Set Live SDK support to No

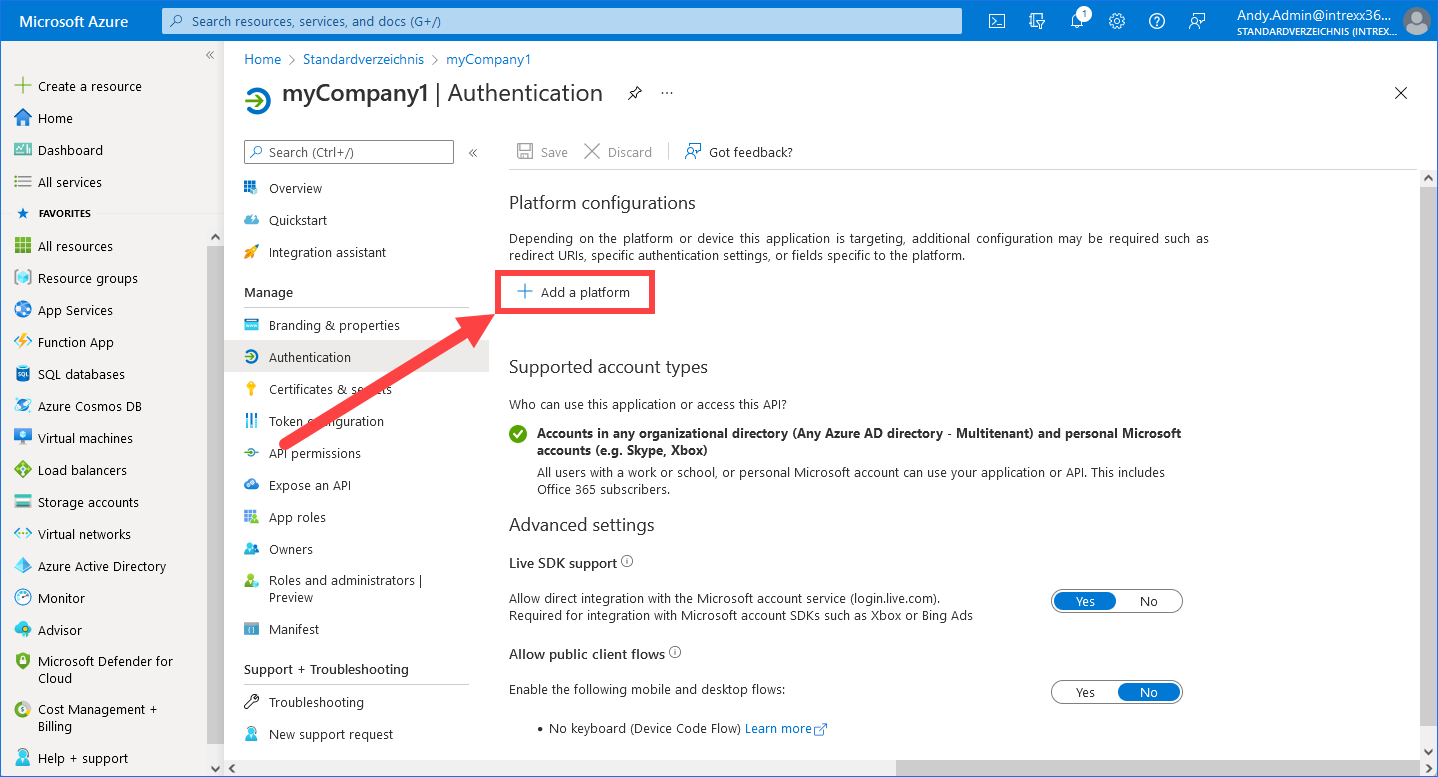click(1148, 601)
